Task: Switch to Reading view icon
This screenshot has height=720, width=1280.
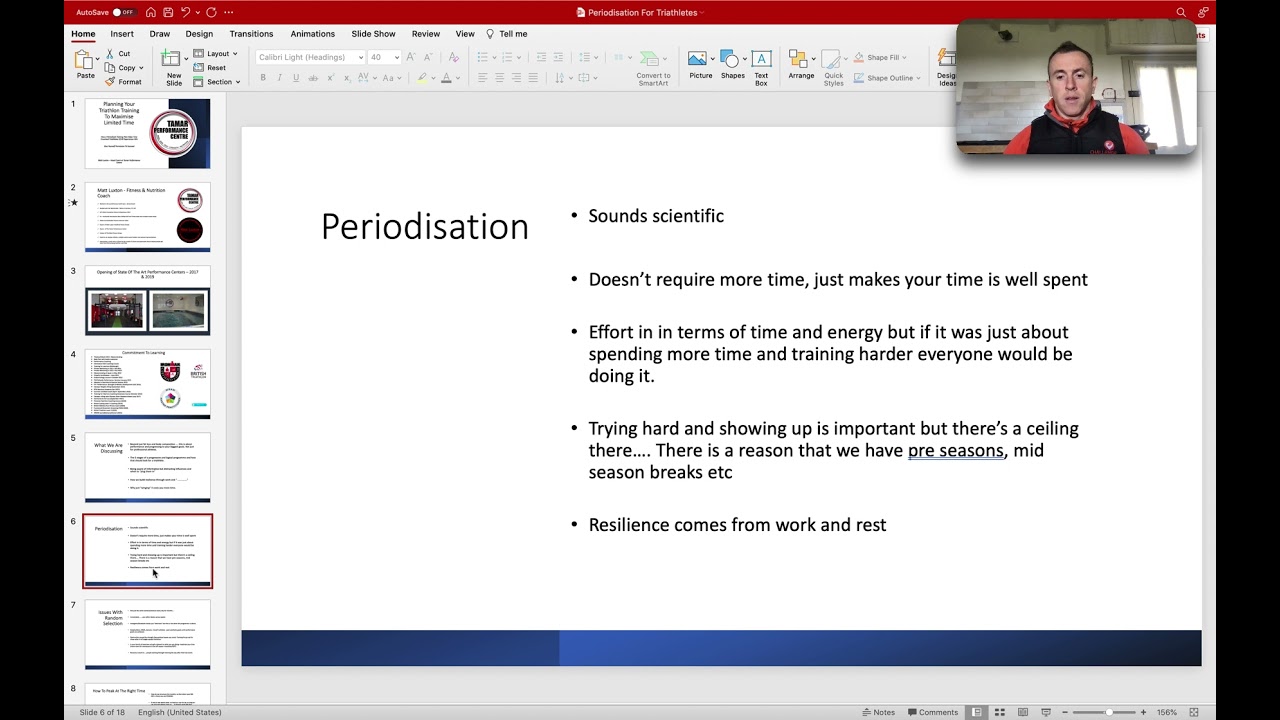Action: pos(1022,712)
